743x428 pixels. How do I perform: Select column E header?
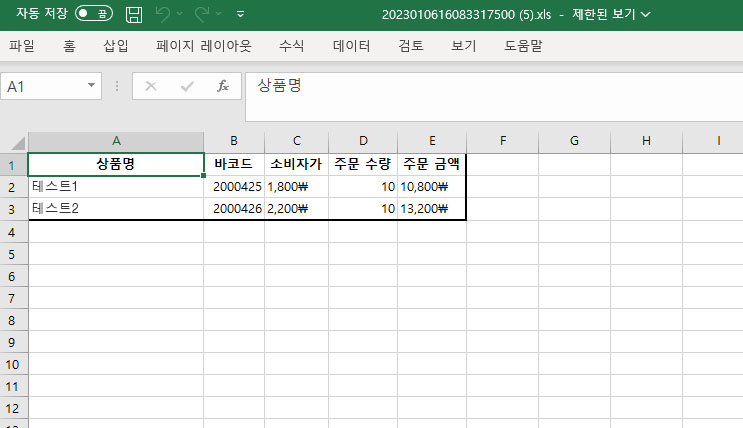point(432,141)
